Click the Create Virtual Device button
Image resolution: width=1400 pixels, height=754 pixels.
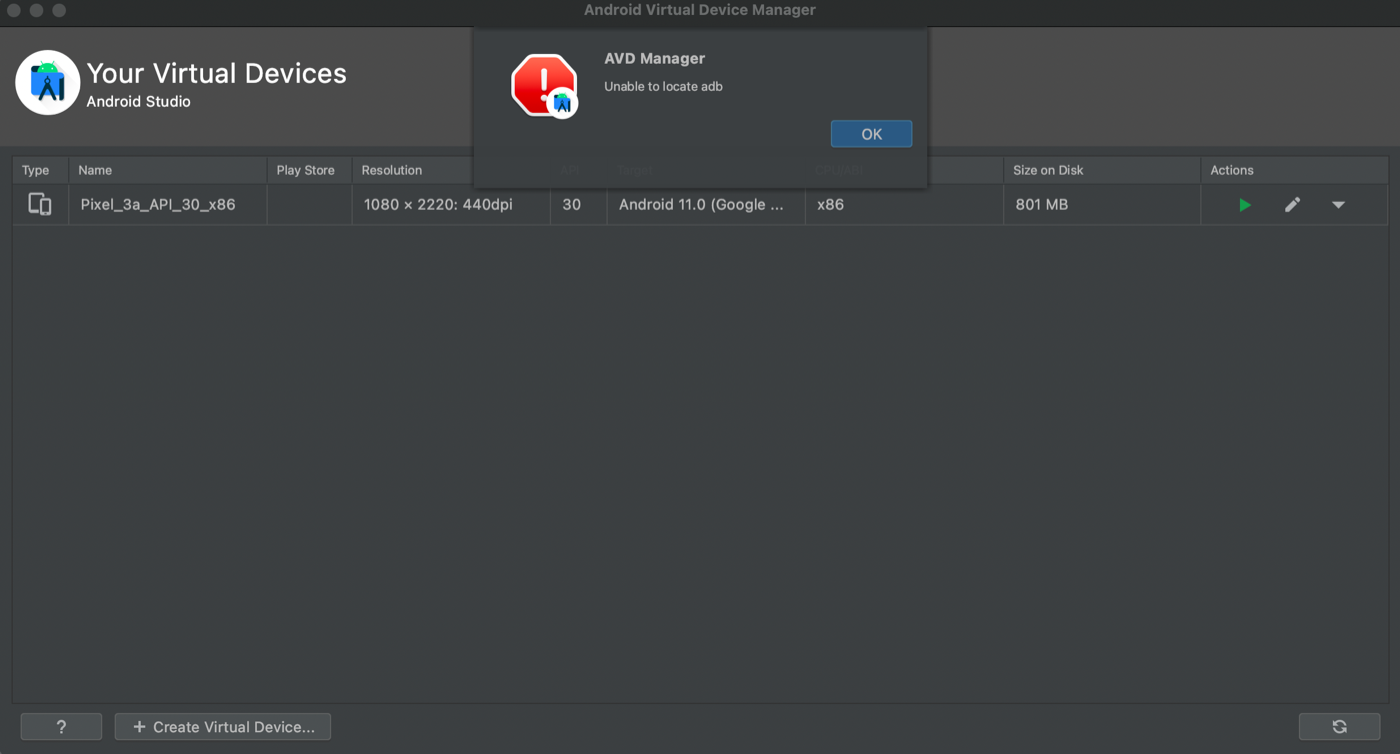223,727
